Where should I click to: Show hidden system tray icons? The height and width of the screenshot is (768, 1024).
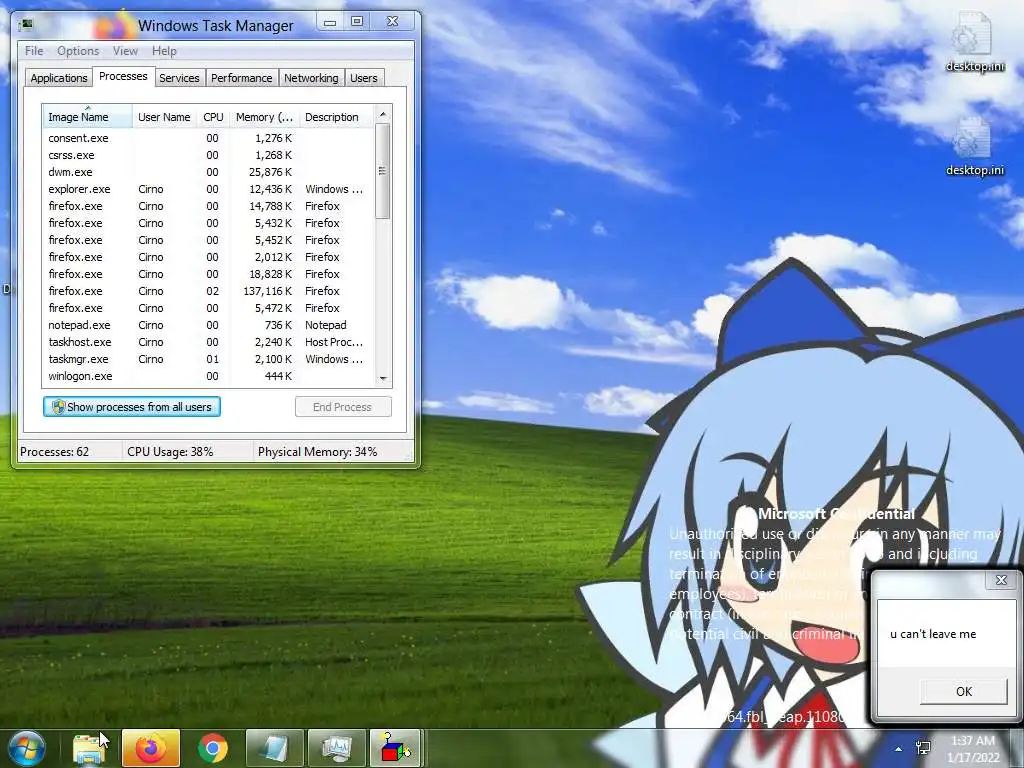point(899,749)
